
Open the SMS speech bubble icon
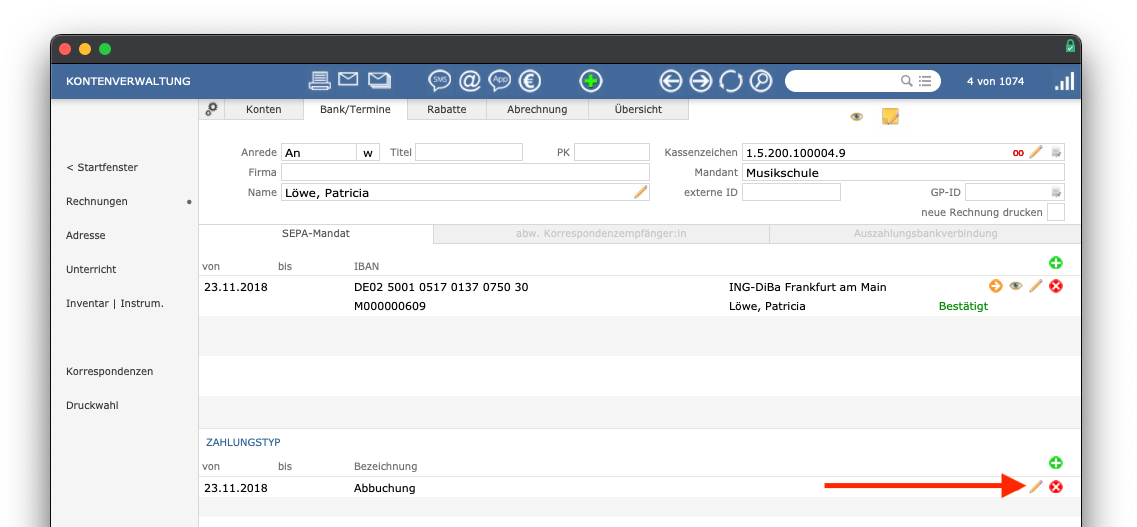(x=439, y=80)
